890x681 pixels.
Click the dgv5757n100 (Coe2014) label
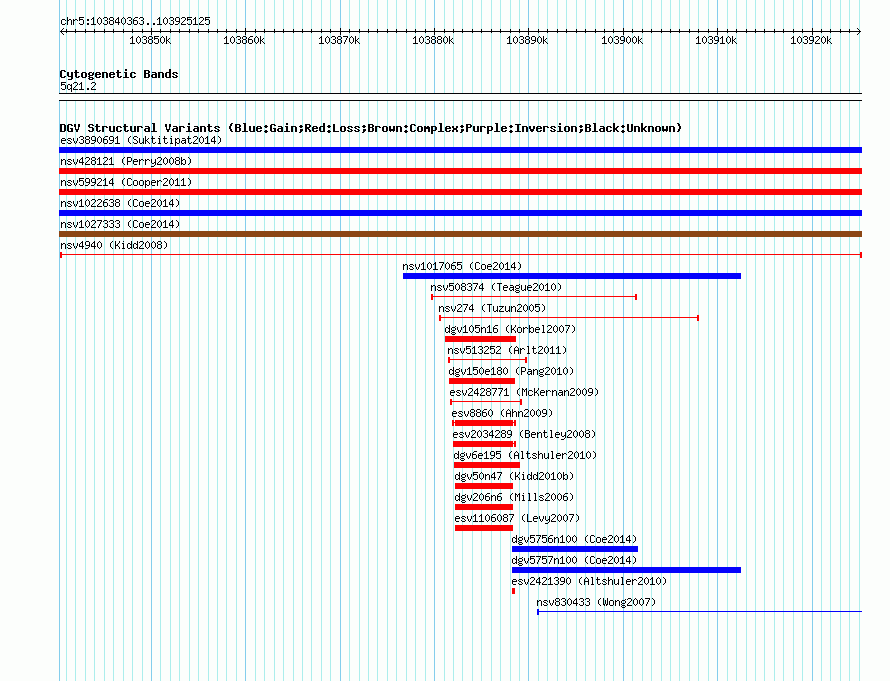pyautogui.click(x=574, y=560)
